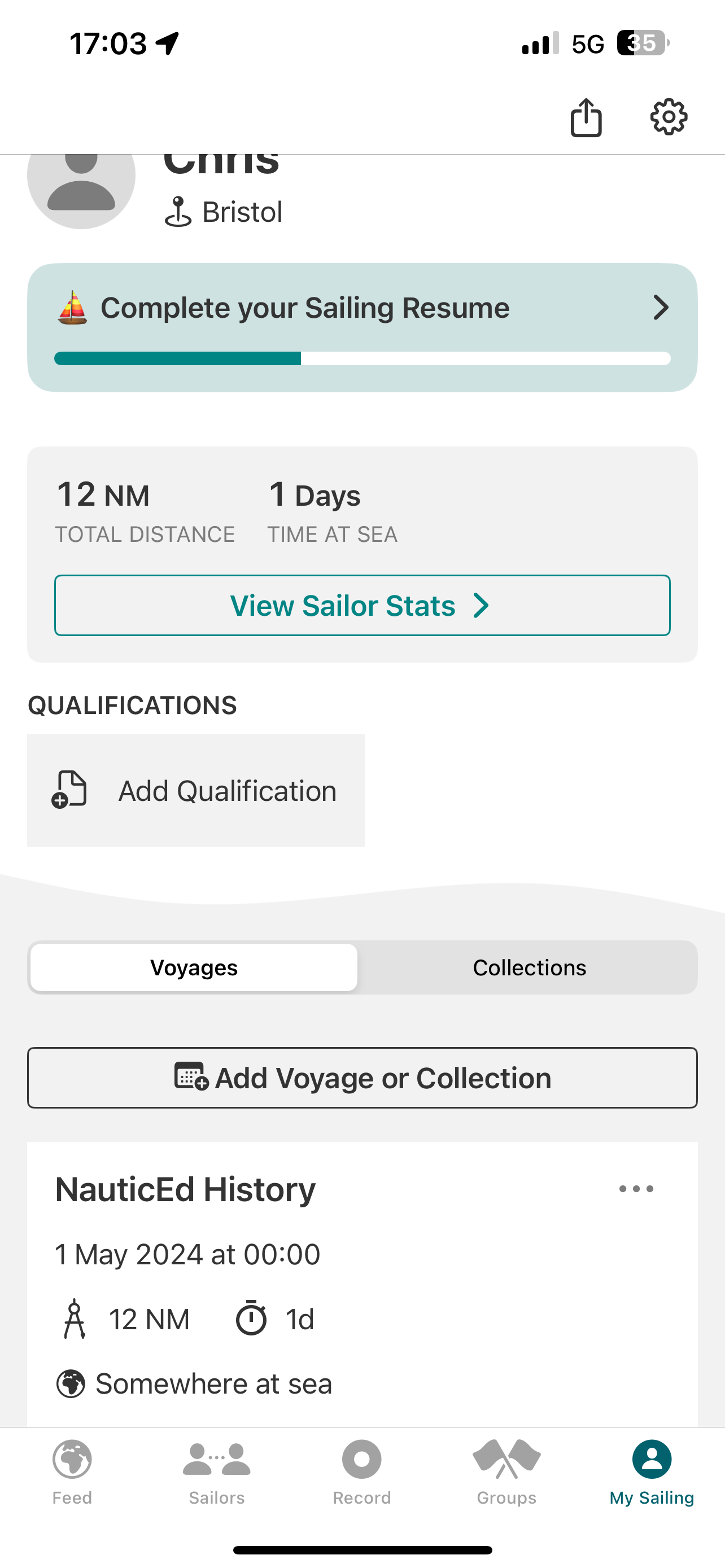The image size is (725, 1568).
Task: Switch to the Collections segment
Action: point(529,967)
